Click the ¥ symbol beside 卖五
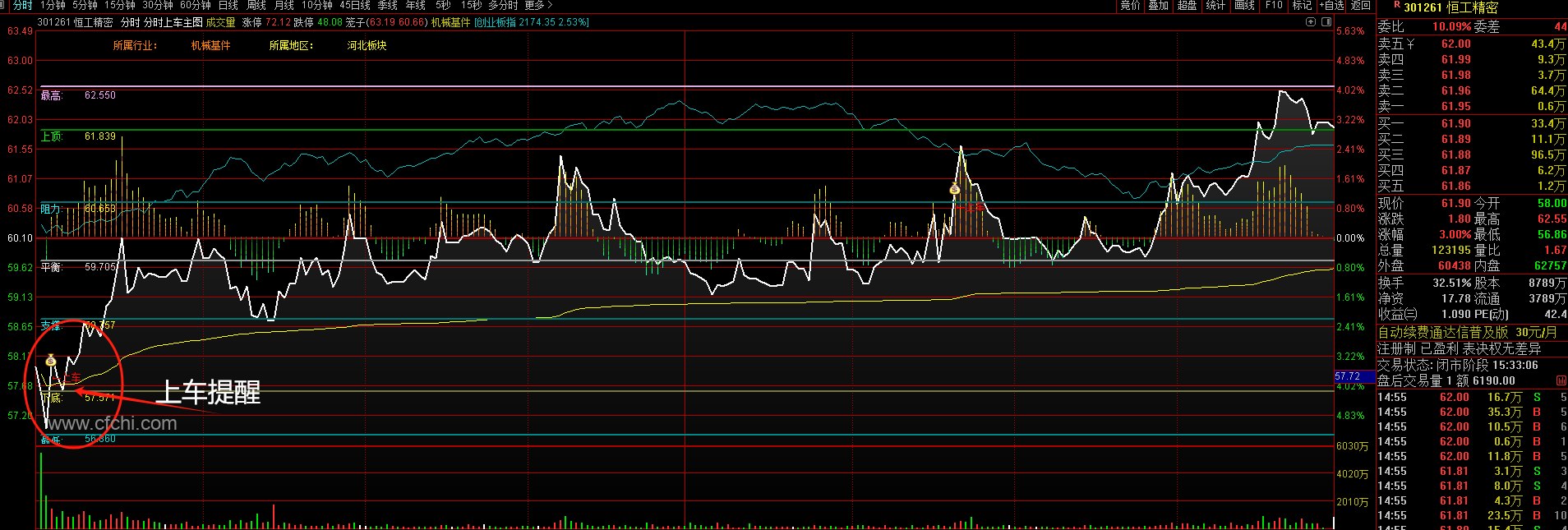The width and height of the screenshot is (1568, 530). [1410, 44]
